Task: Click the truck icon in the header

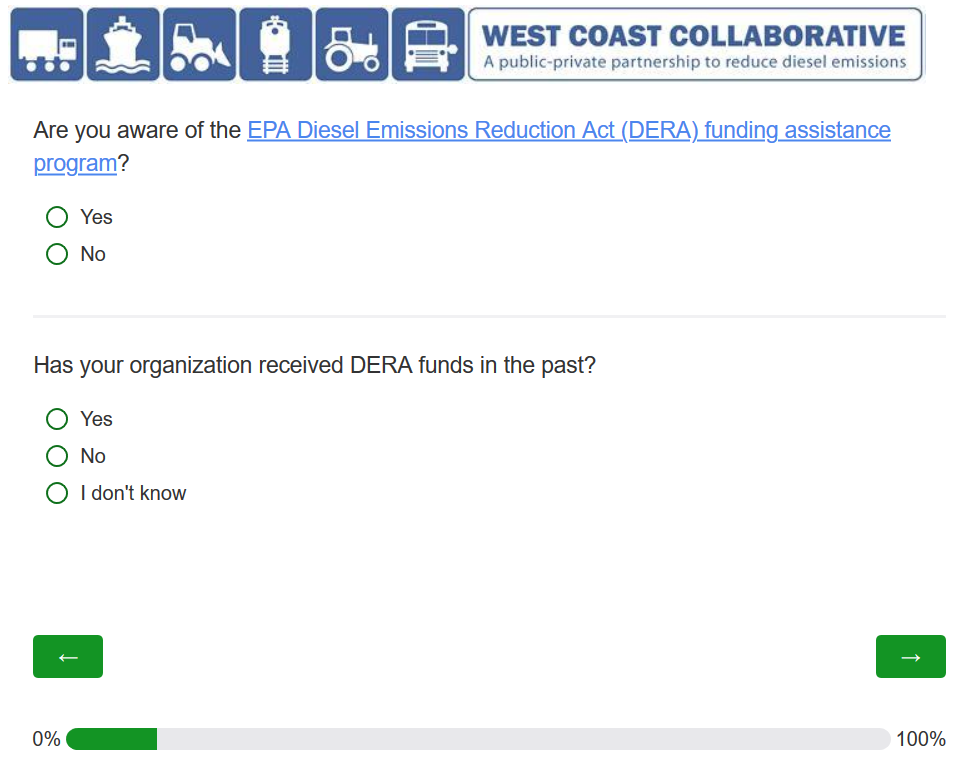Action: [x=47, y=45]
